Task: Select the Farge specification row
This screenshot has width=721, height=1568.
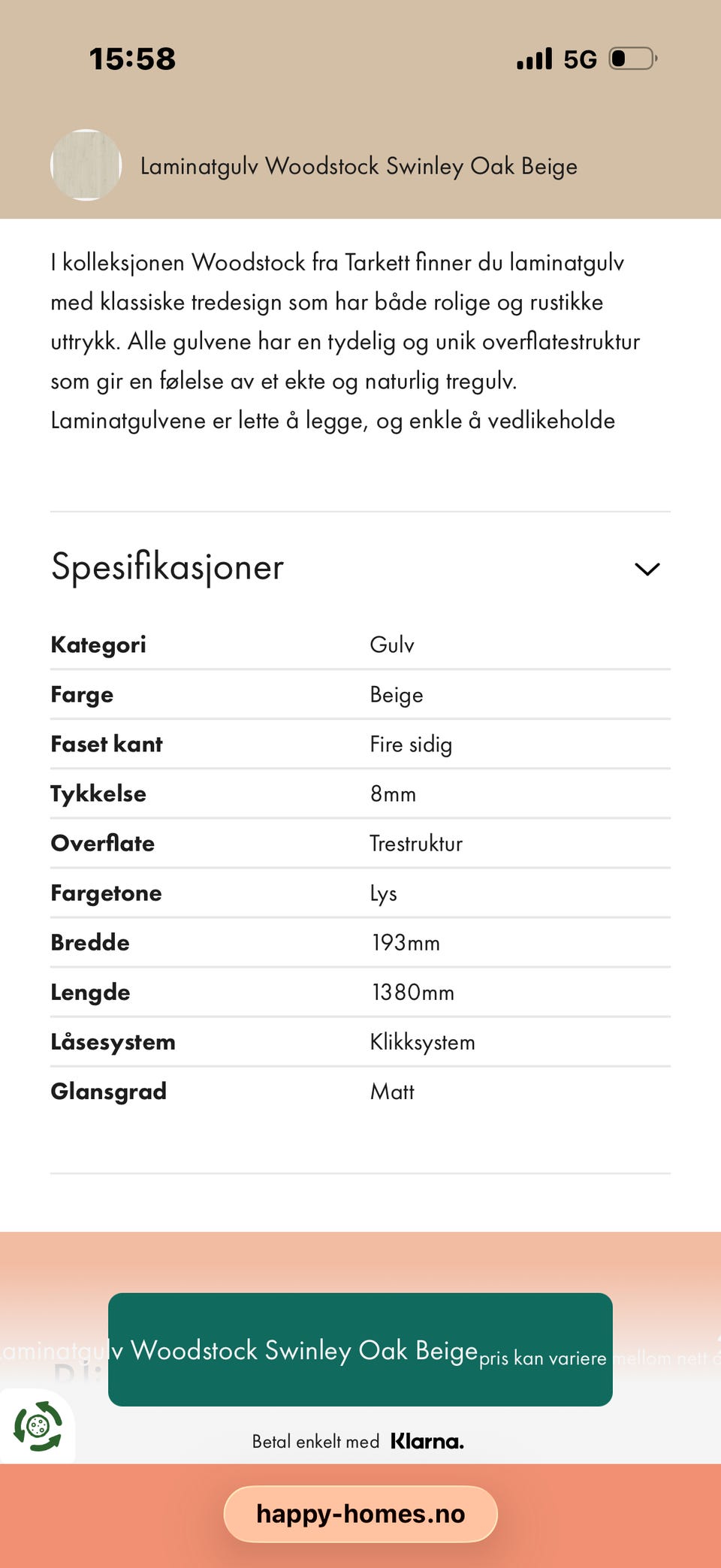Action: tap(360, 694)
